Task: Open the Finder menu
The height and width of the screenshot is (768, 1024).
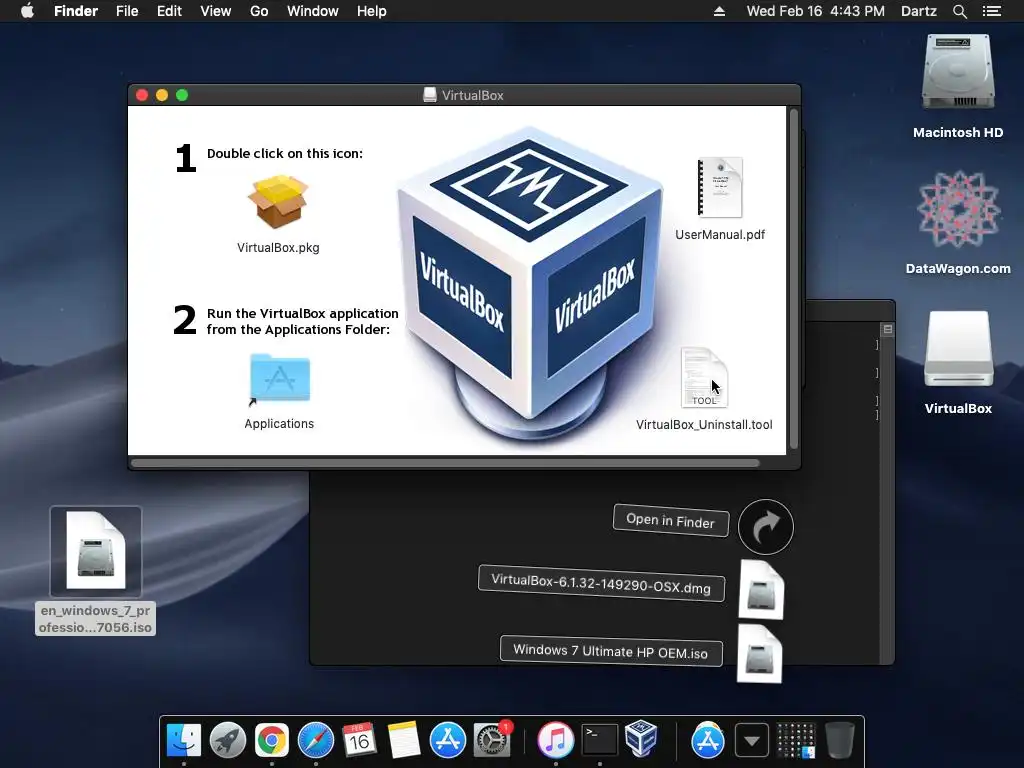Action: [76, 11]
